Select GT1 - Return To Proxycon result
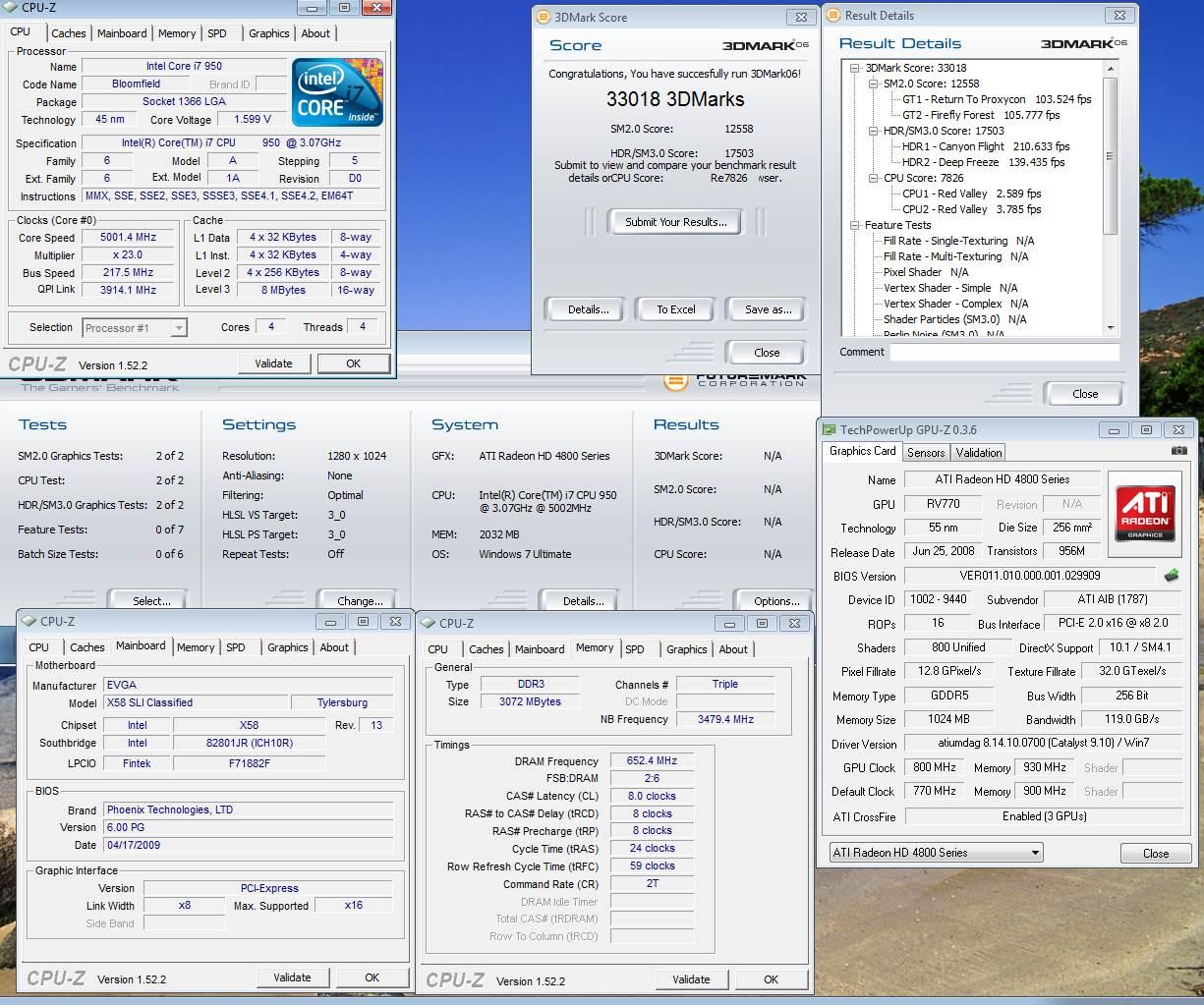This screenshot has width=1204, height=1005. (997, 99)
